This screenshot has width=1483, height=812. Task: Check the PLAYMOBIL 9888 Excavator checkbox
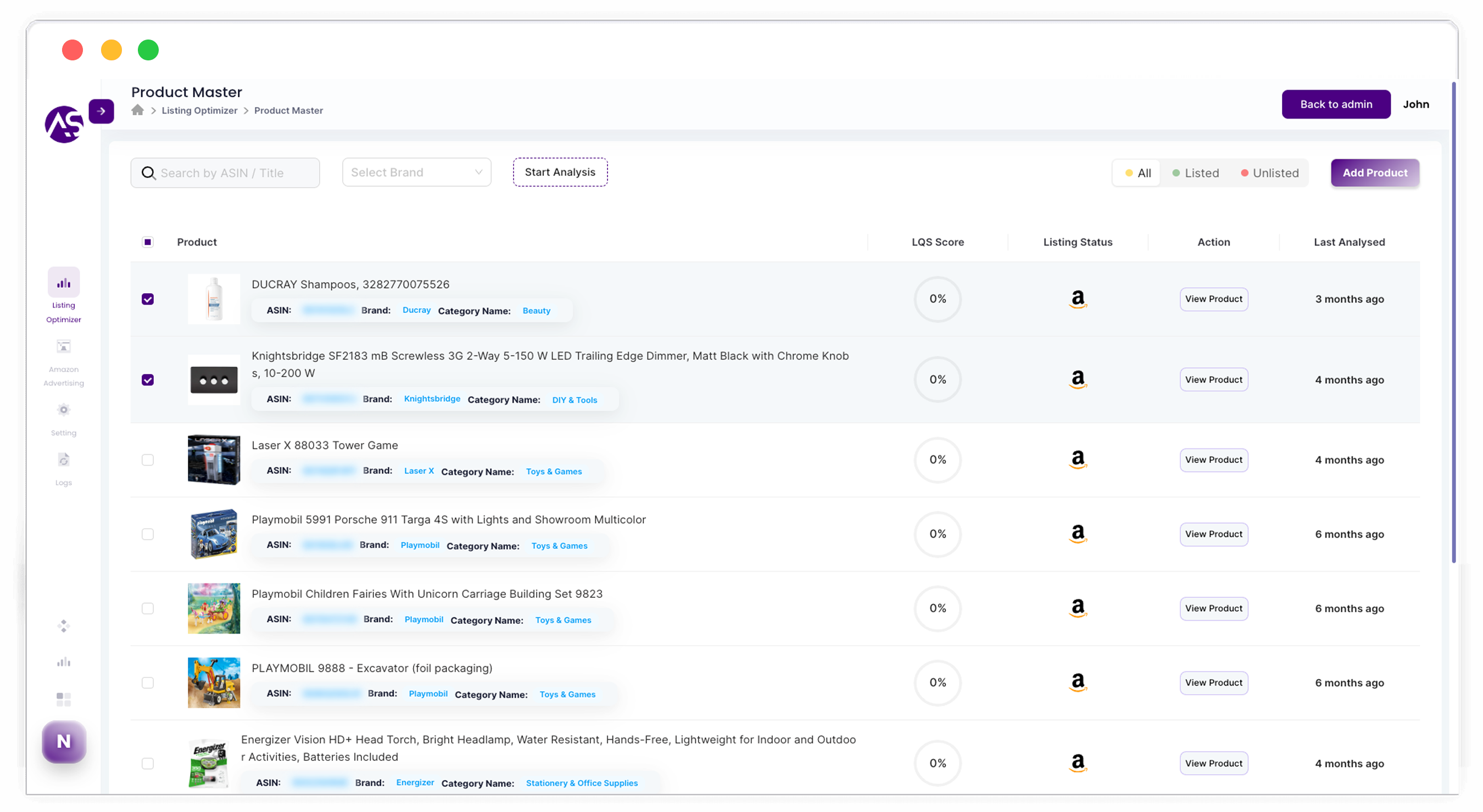click(x=148, y=682)
